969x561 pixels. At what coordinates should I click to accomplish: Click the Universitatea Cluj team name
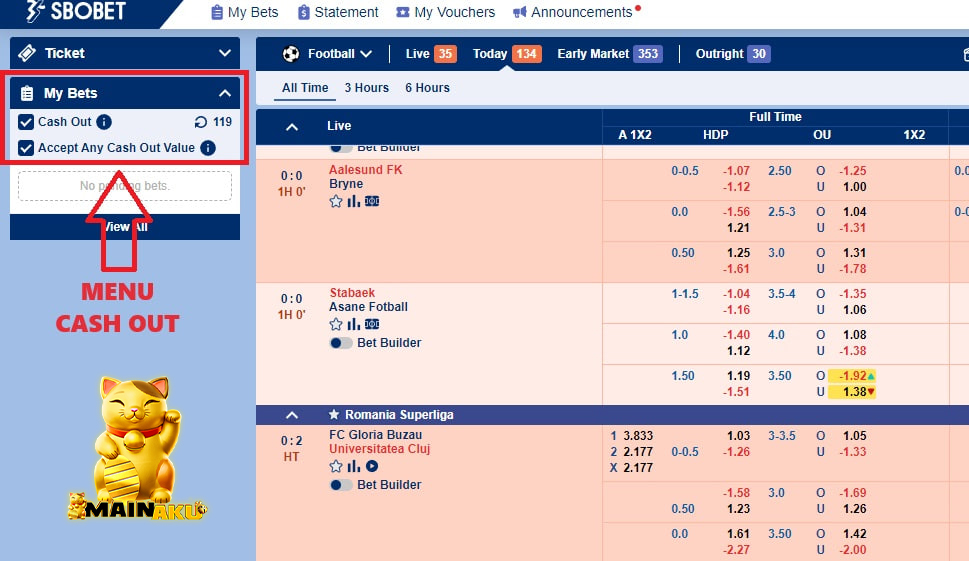379,449
